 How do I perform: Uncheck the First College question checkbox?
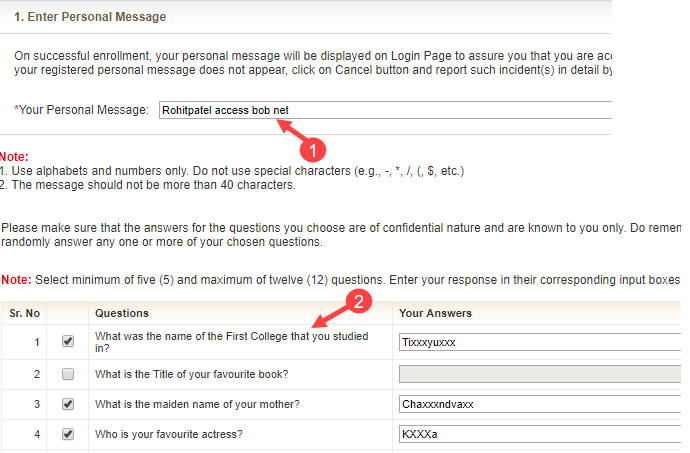(68, 341)
